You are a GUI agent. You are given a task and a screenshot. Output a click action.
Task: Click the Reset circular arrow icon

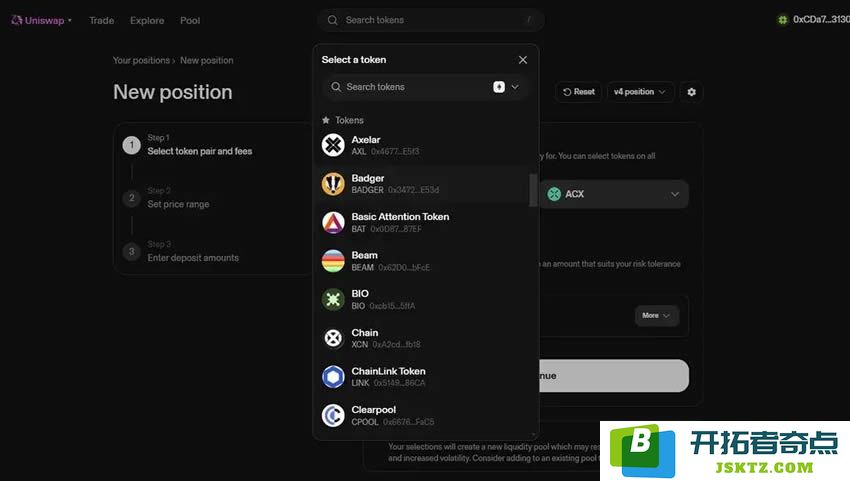coord(567,92)
